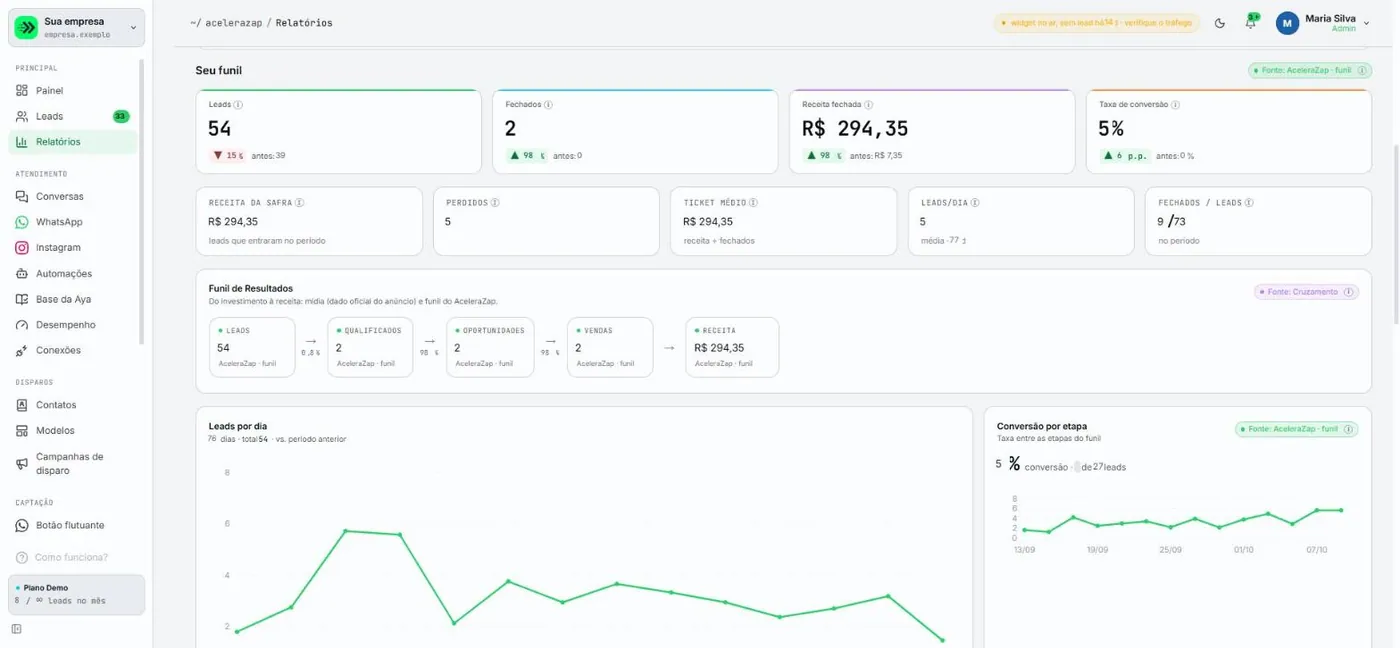Go to Painel in the sidebar
The height and width of the screenshot is (648, 1400).
(x=73, y=91)
